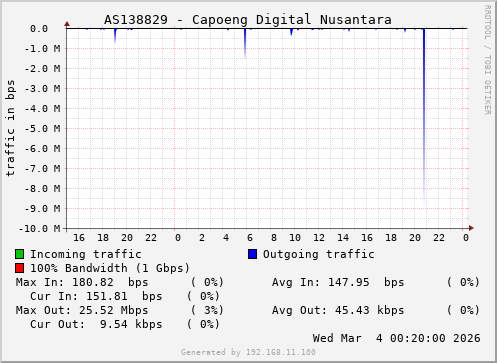Click the x-axis label 6
Image resolution: width=497 pixels, height=363 pixels.
(x=250, y=238)
